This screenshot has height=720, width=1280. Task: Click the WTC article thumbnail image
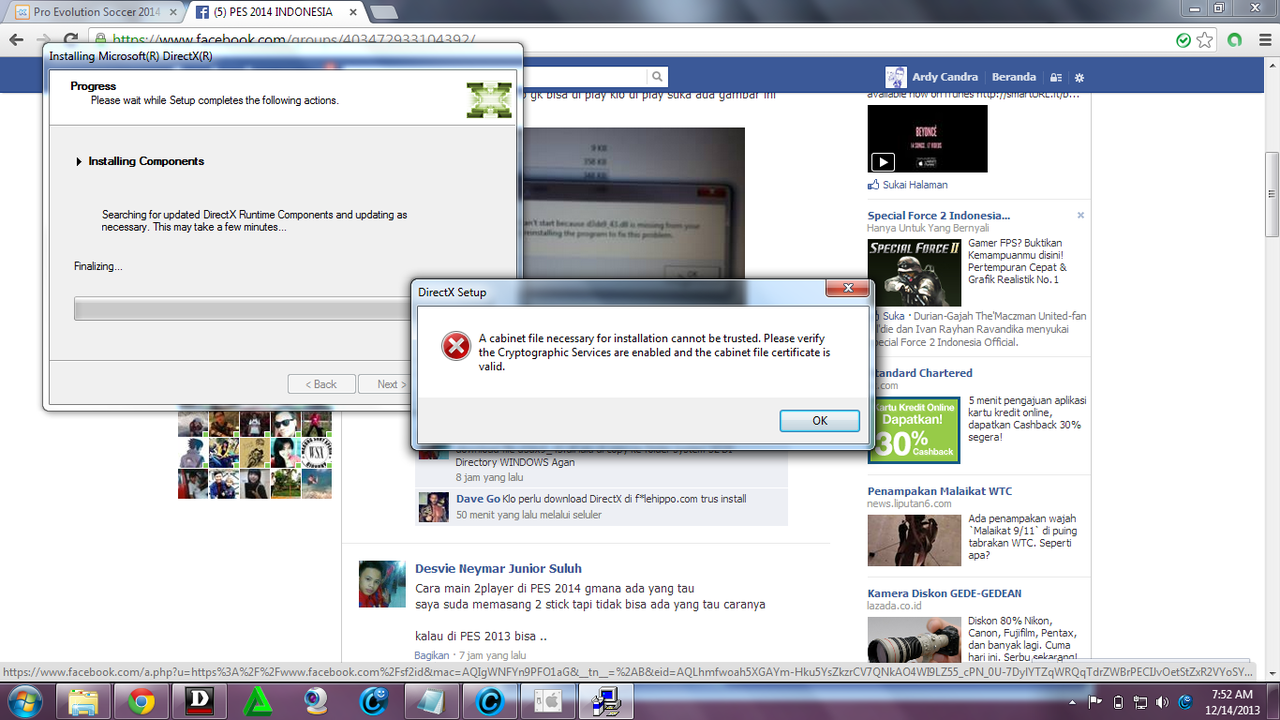[914, 540]
